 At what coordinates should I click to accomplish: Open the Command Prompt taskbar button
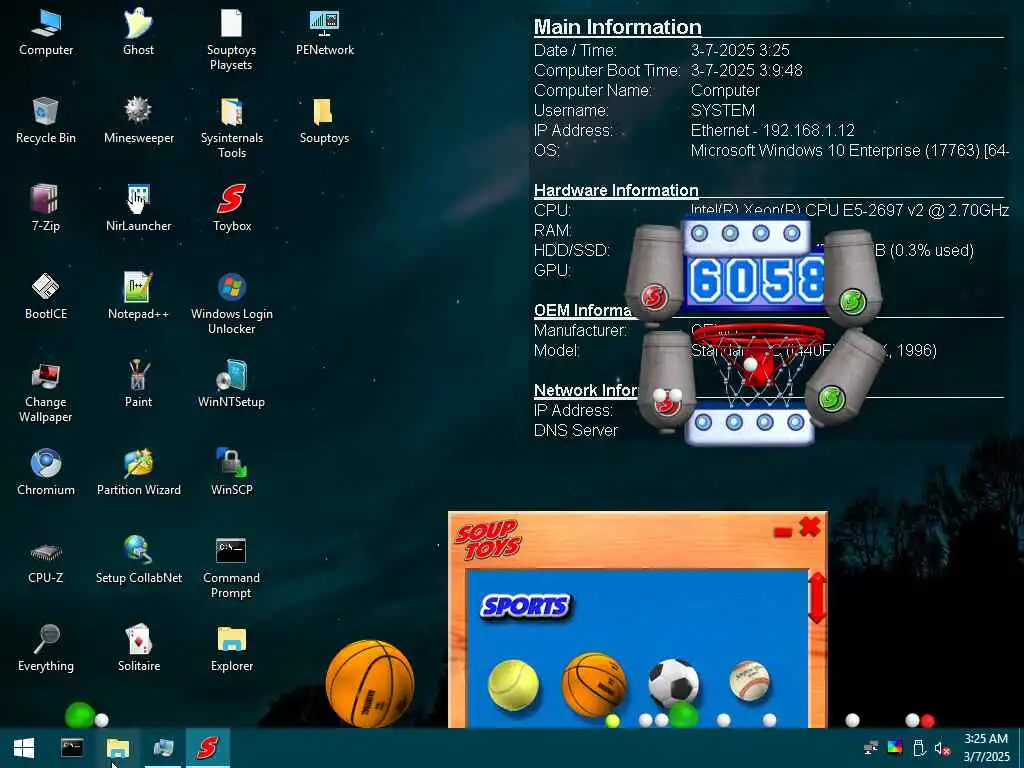click(x=72, y=748)
